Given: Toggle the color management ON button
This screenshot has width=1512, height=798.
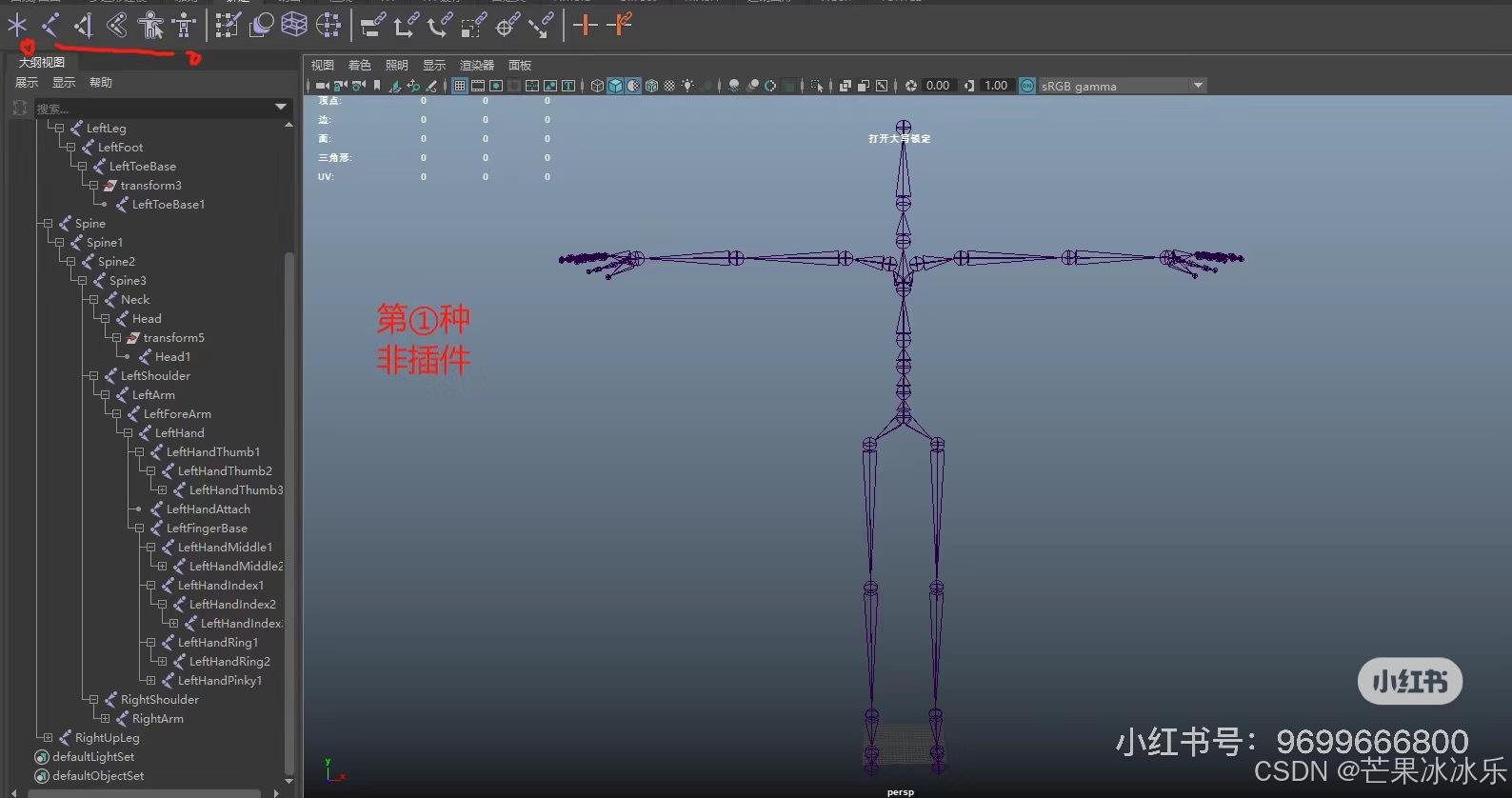Looking at the screenshot, I should [1027, 86].
